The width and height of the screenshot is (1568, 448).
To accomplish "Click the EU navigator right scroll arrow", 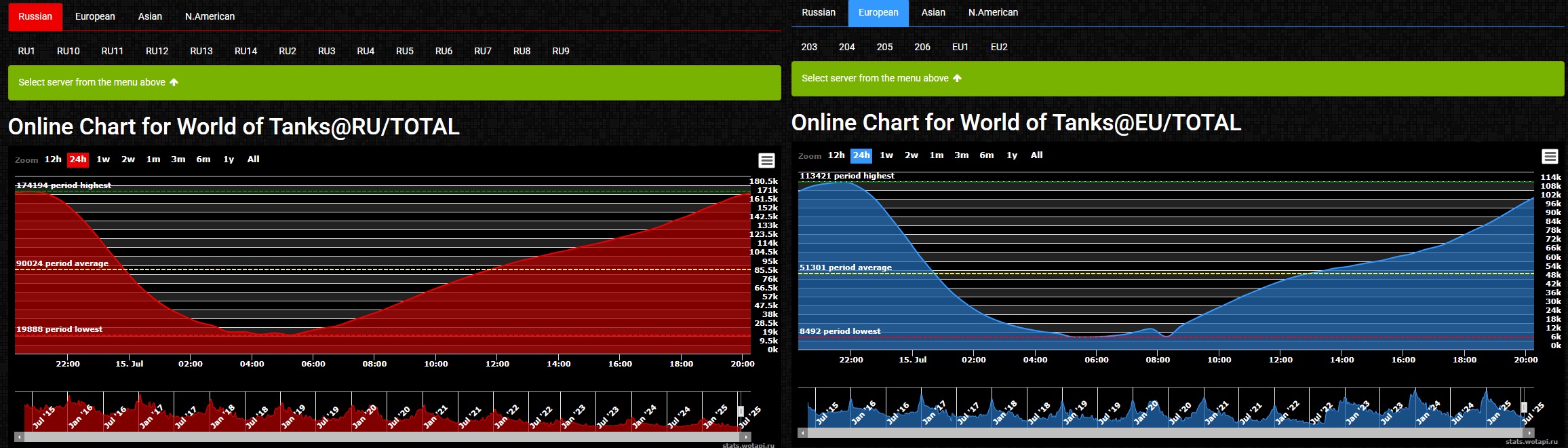I will point(1529,432).
